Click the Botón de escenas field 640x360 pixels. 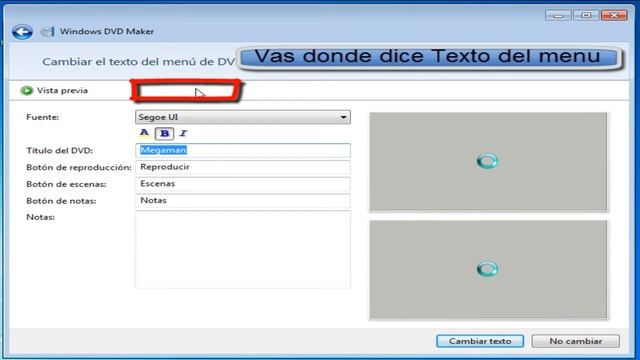[x=242, y=184]
